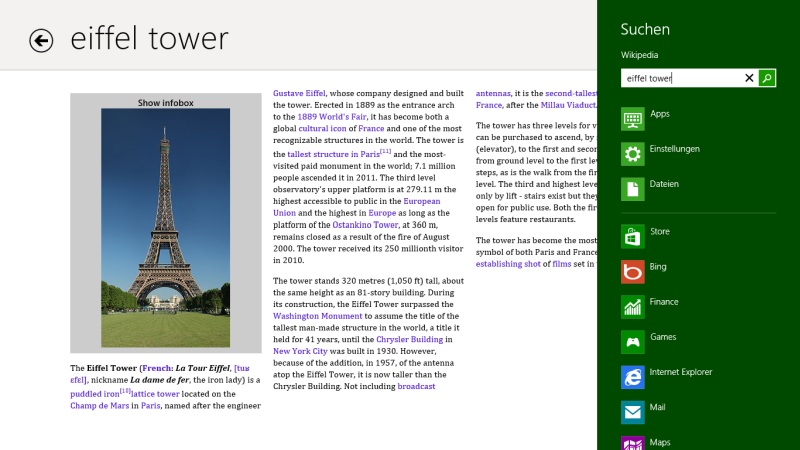Go back using the arrow button
Viewport: 800px width, 450px height.
point(41,40)
